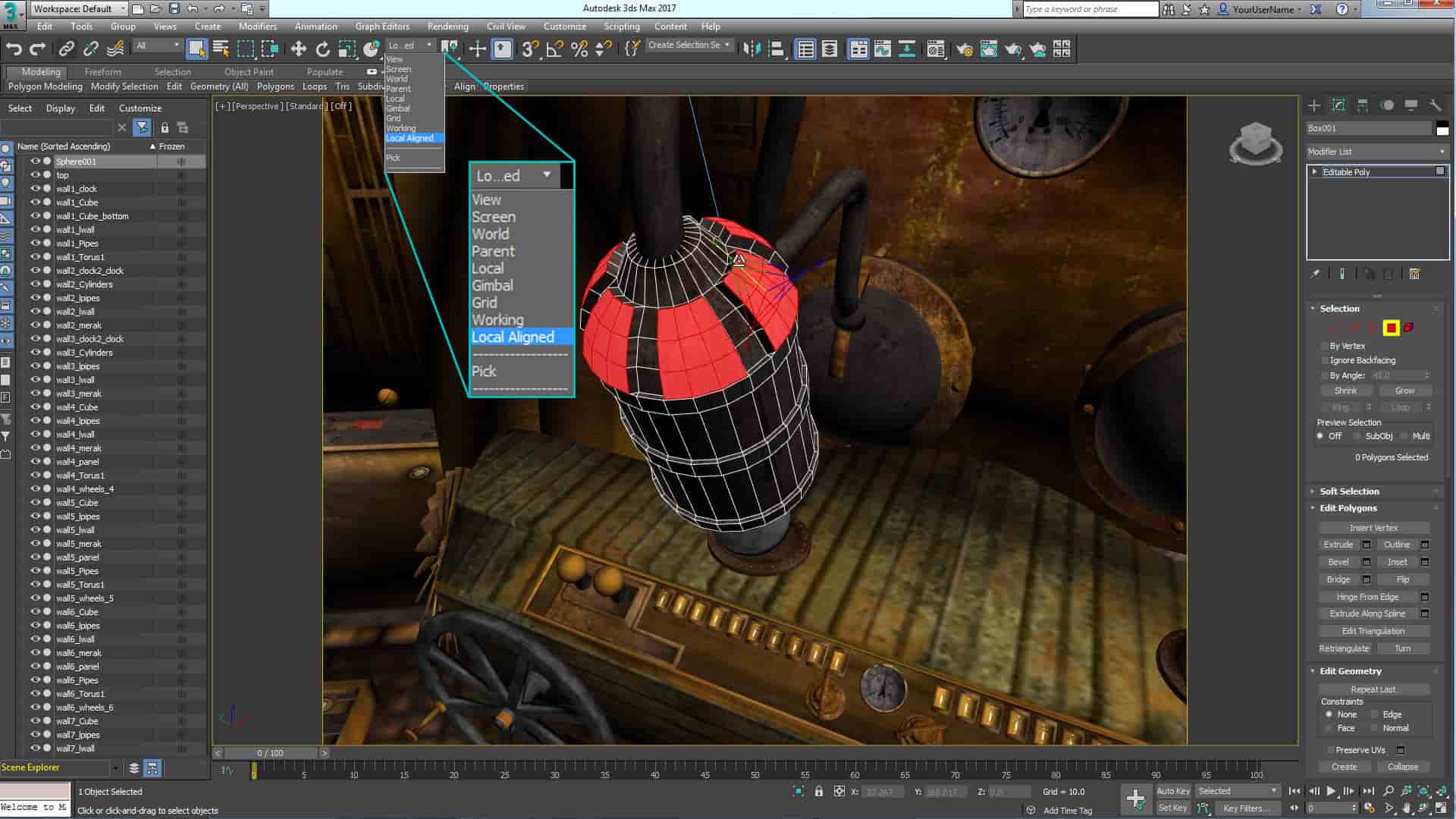1456x819 pixels.
Task: Toggle the Angle Snap icon
Action: tap(554, 49)
